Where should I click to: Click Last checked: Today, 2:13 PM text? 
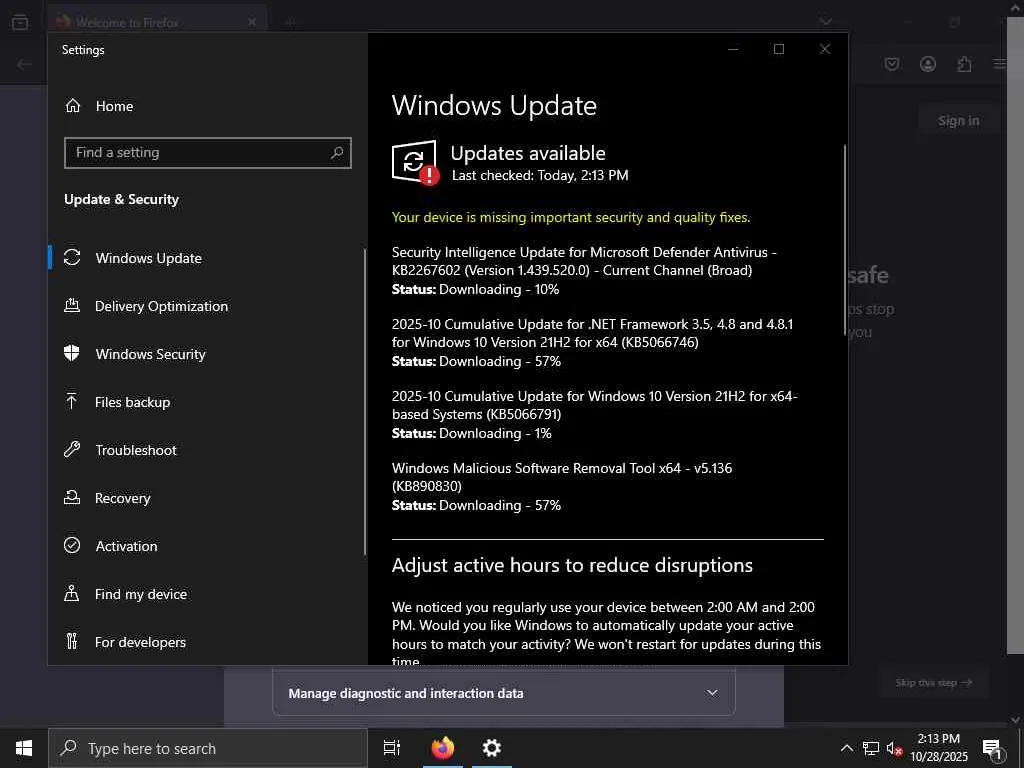click(540, 175)
